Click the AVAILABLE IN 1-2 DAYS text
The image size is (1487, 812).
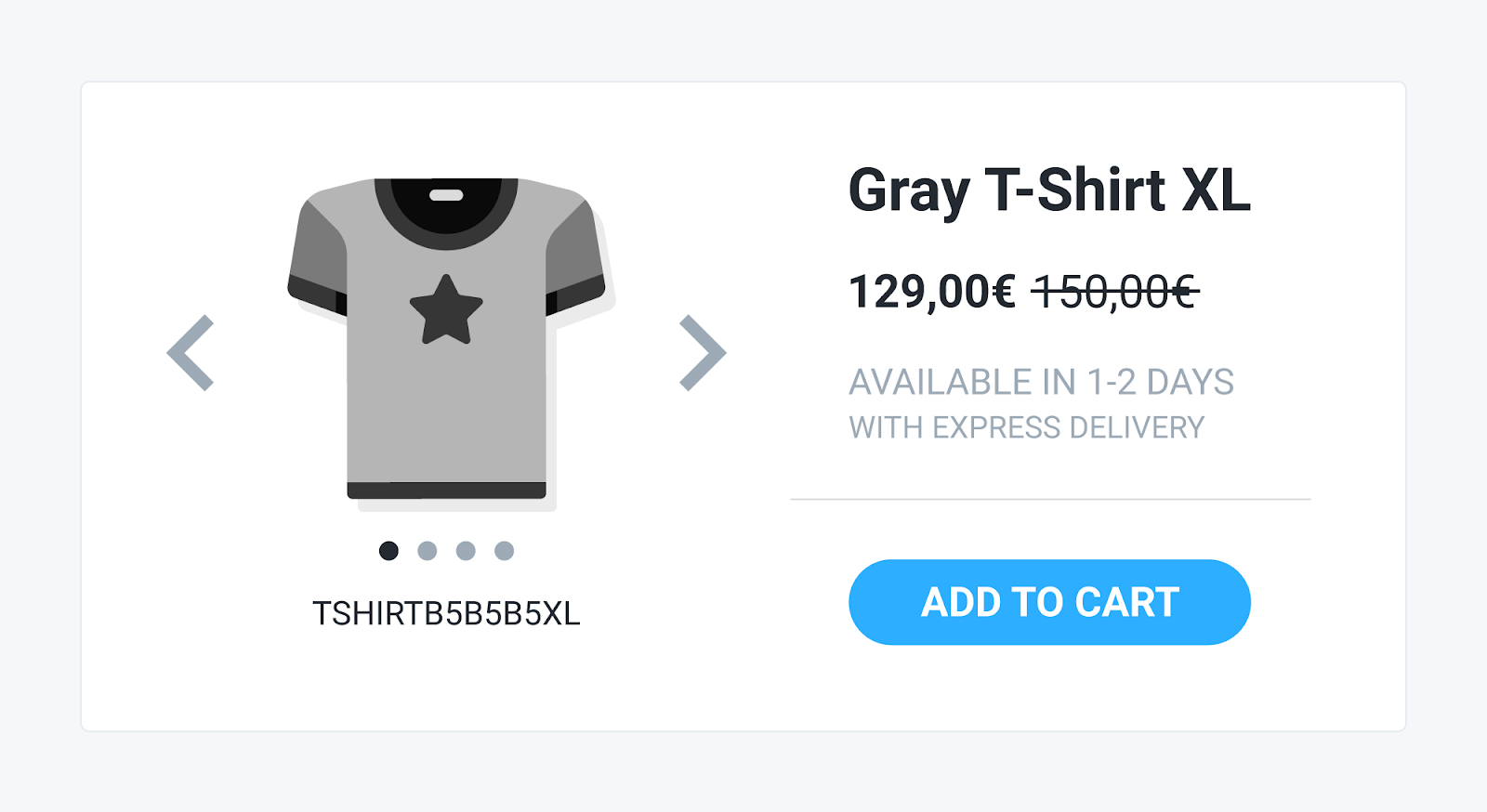tap(1041, 382)
